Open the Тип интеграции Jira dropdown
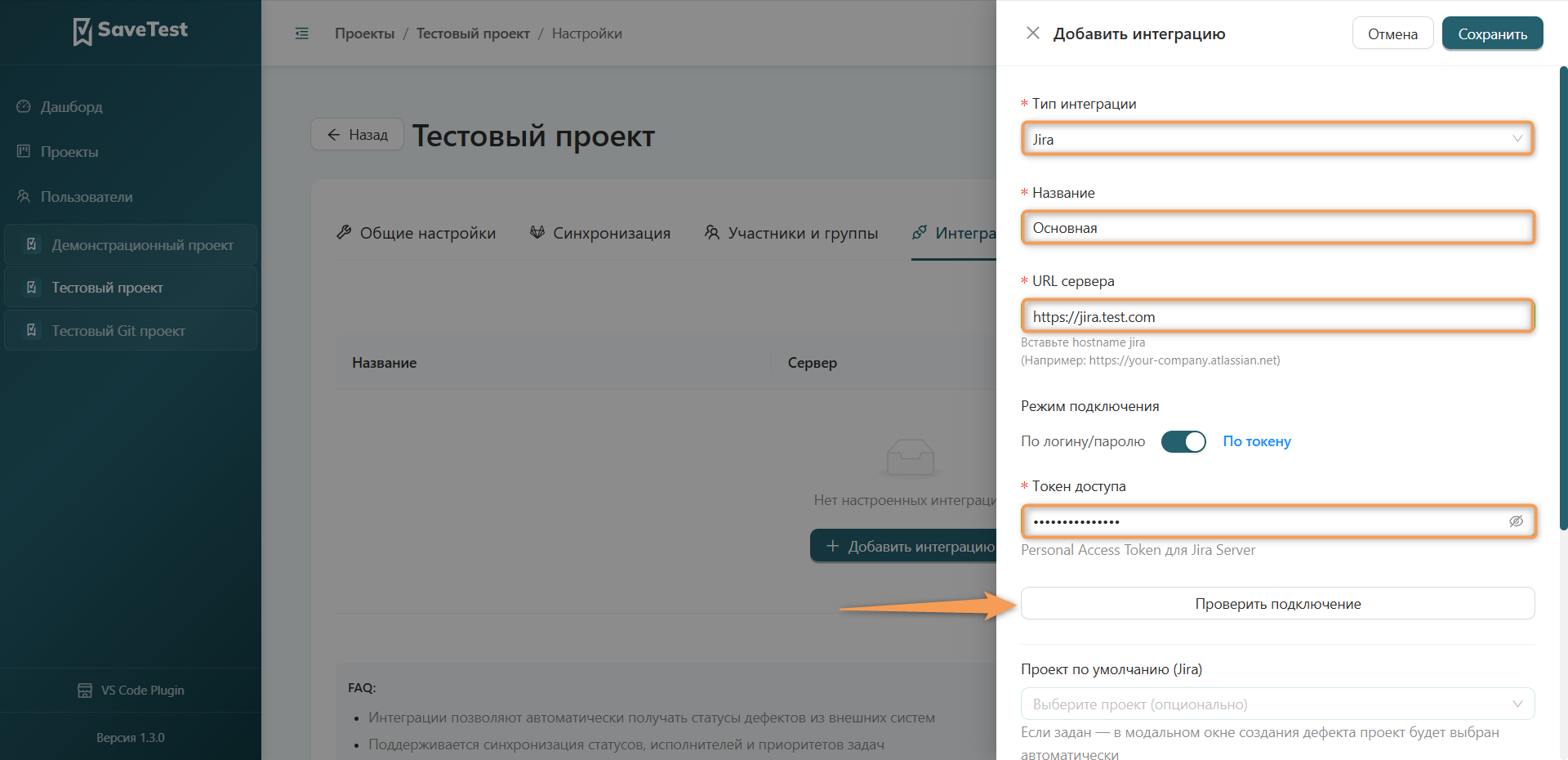The image size is (1568, 760). pyautogui.click(x=1278, y=139)
